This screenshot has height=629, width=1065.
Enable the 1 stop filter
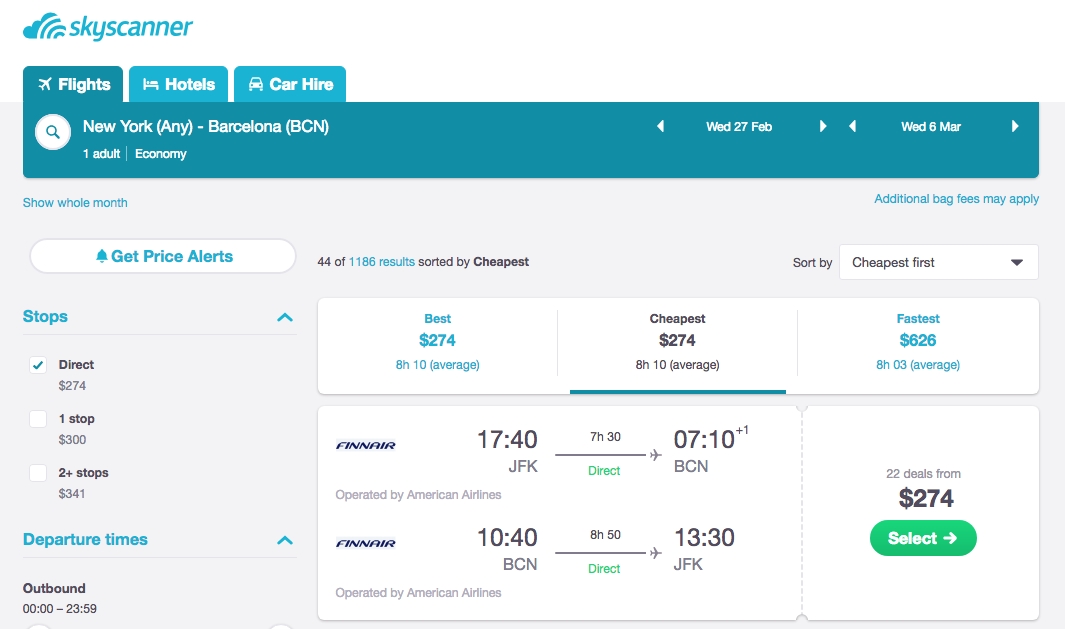pyautogui.click(x=38, y=419)
